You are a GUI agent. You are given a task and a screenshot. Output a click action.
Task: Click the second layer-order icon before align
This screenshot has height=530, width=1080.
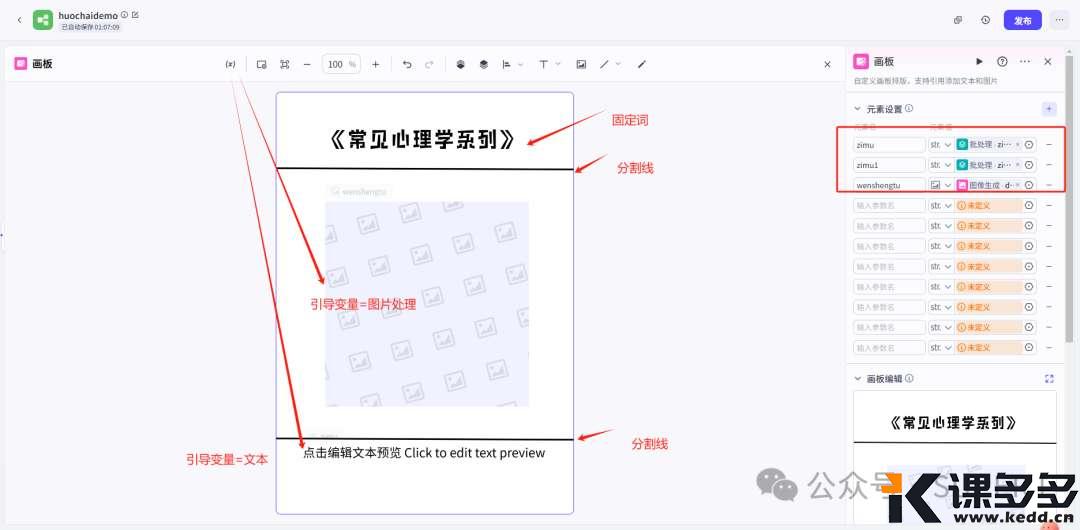tap(484, 64)
